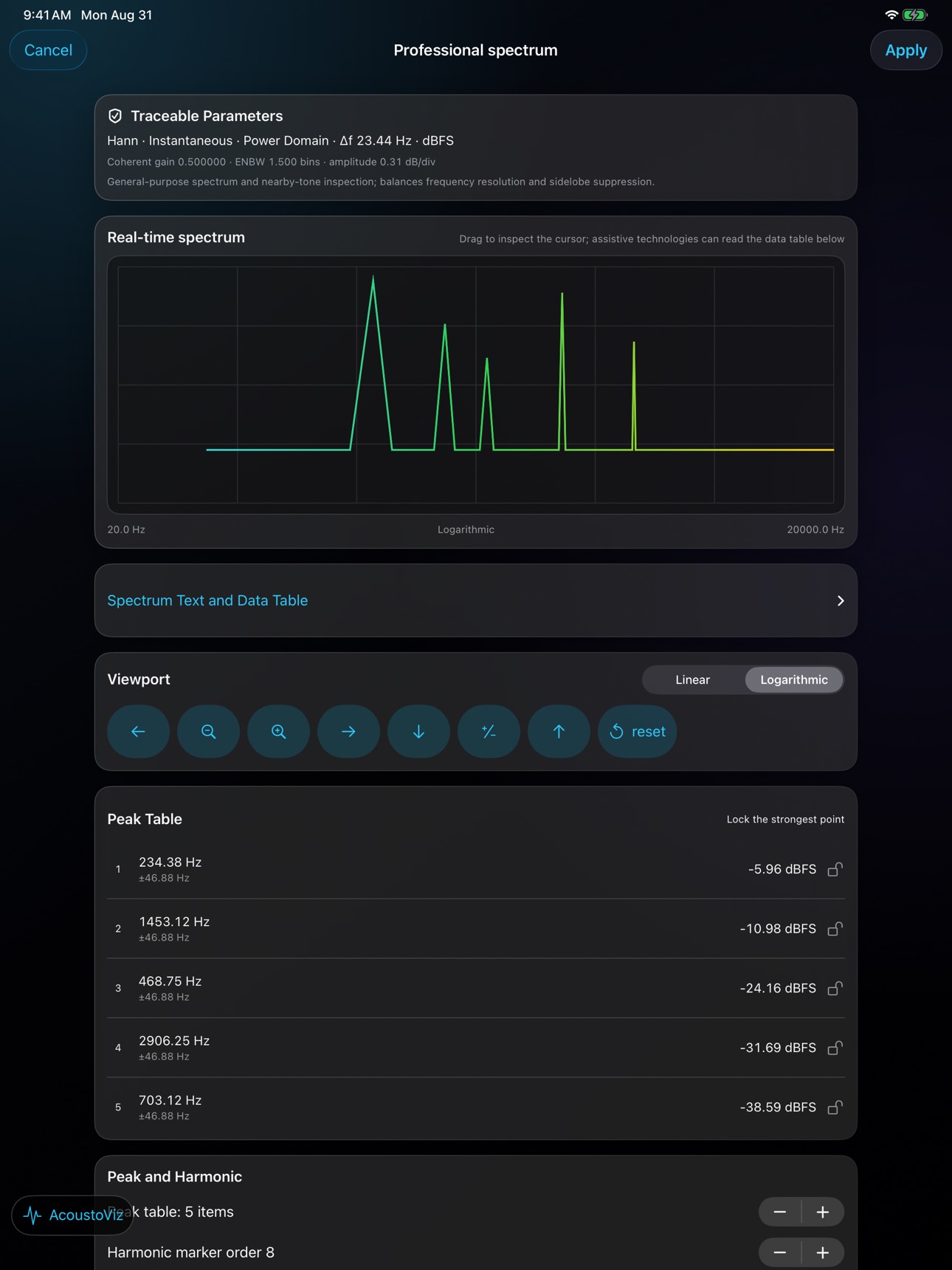Viewport: 952px width, 1270px height.
Task: Zoom in the spectrum viewport
Action: (x=278, y=731)
